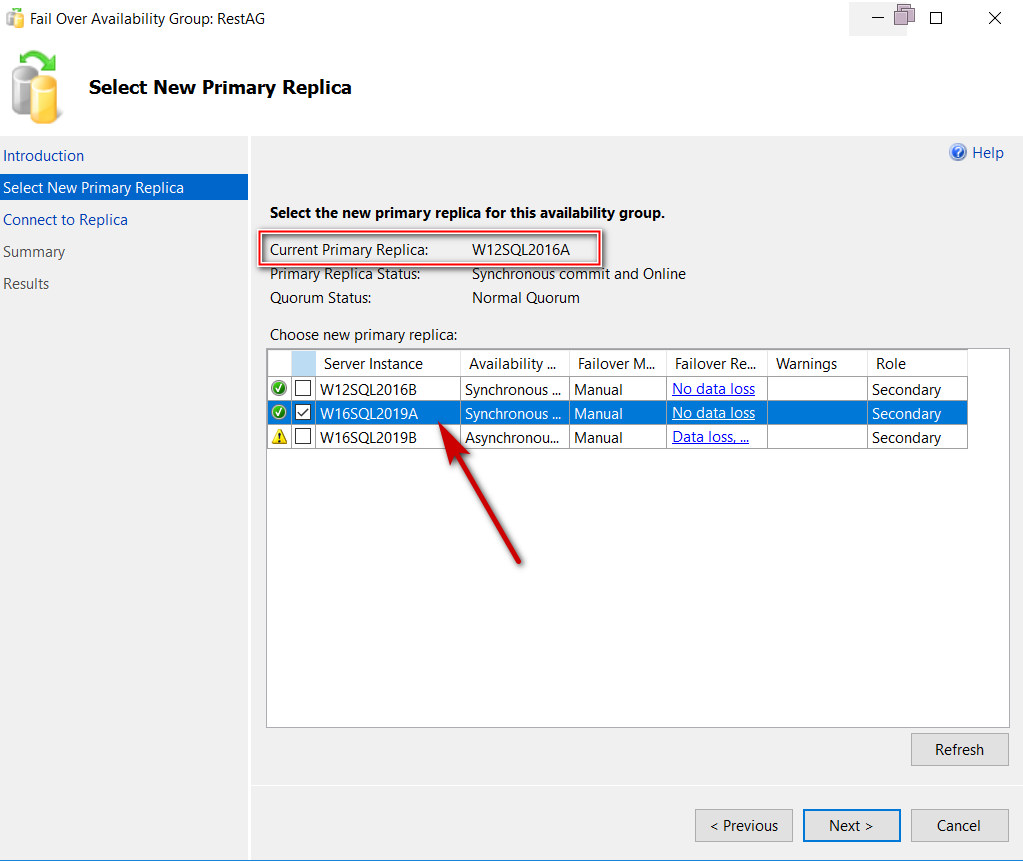This screenshot has height=862, width=1023.
Task: Select the Select New Primary Replica step
Action: (94, 188)
